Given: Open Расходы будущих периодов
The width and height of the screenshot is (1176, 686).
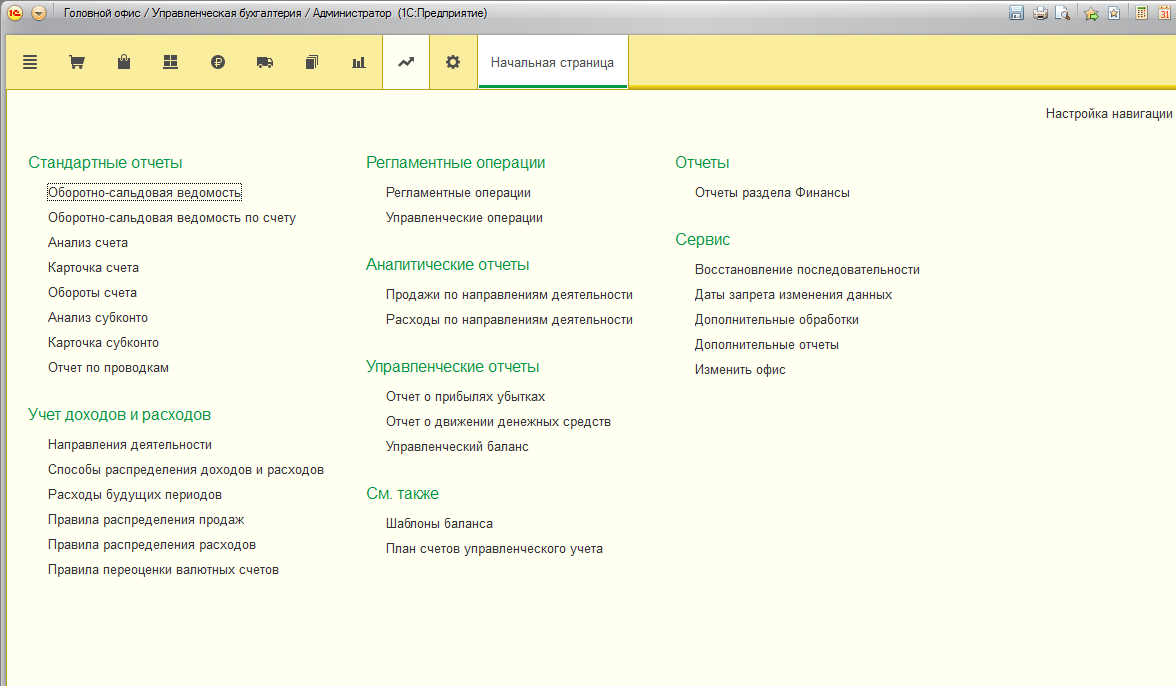Looking at the screenshot, I should 135,495.
